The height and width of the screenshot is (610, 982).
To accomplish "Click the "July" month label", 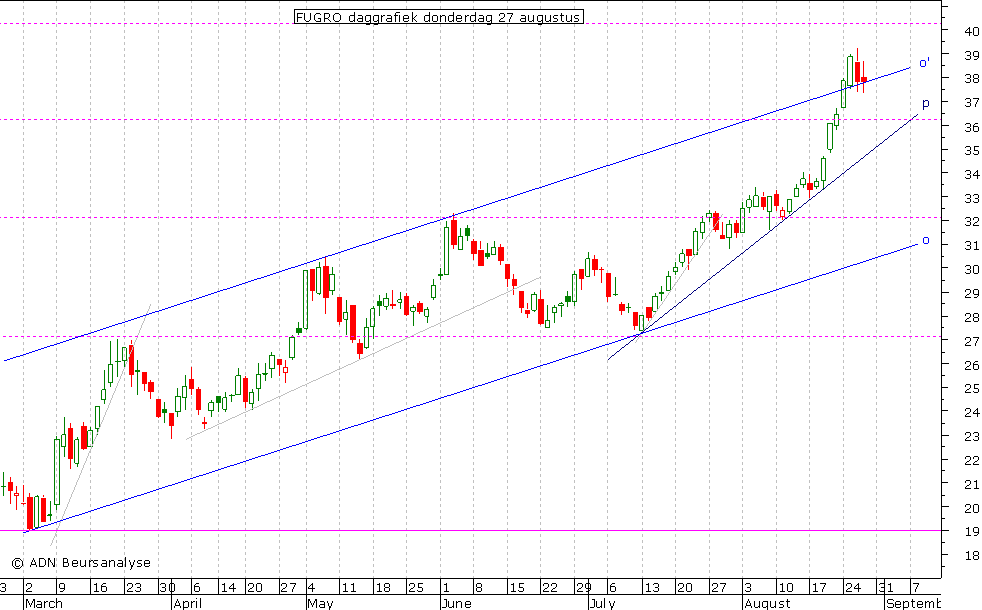I will tap(602, 604).
